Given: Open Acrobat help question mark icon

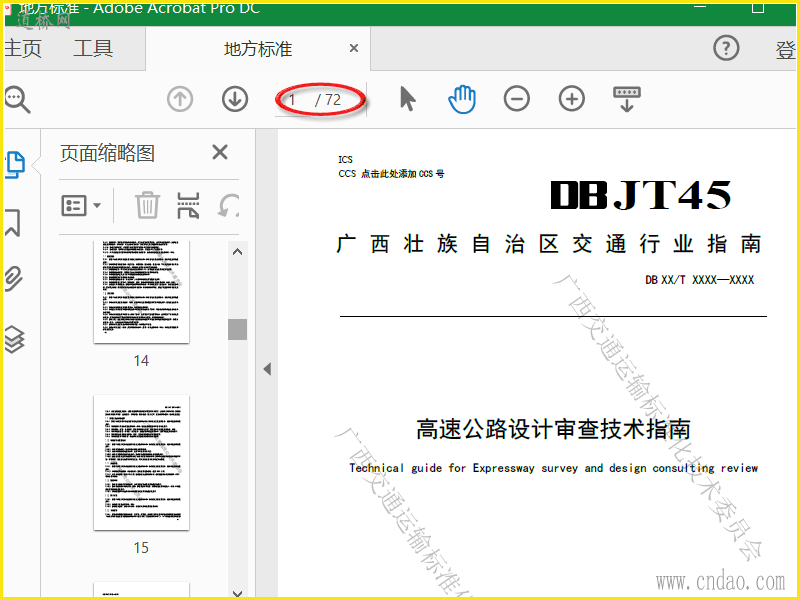Looking at the screenshot, I should click(726, 48).
